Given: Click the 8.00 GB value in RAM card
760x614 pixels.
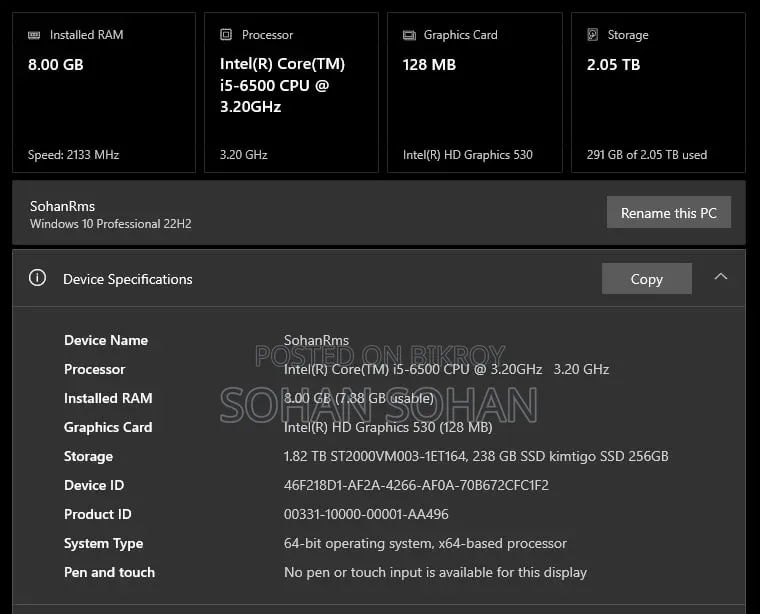Looking at the screenshot, I should click(56, 64).
